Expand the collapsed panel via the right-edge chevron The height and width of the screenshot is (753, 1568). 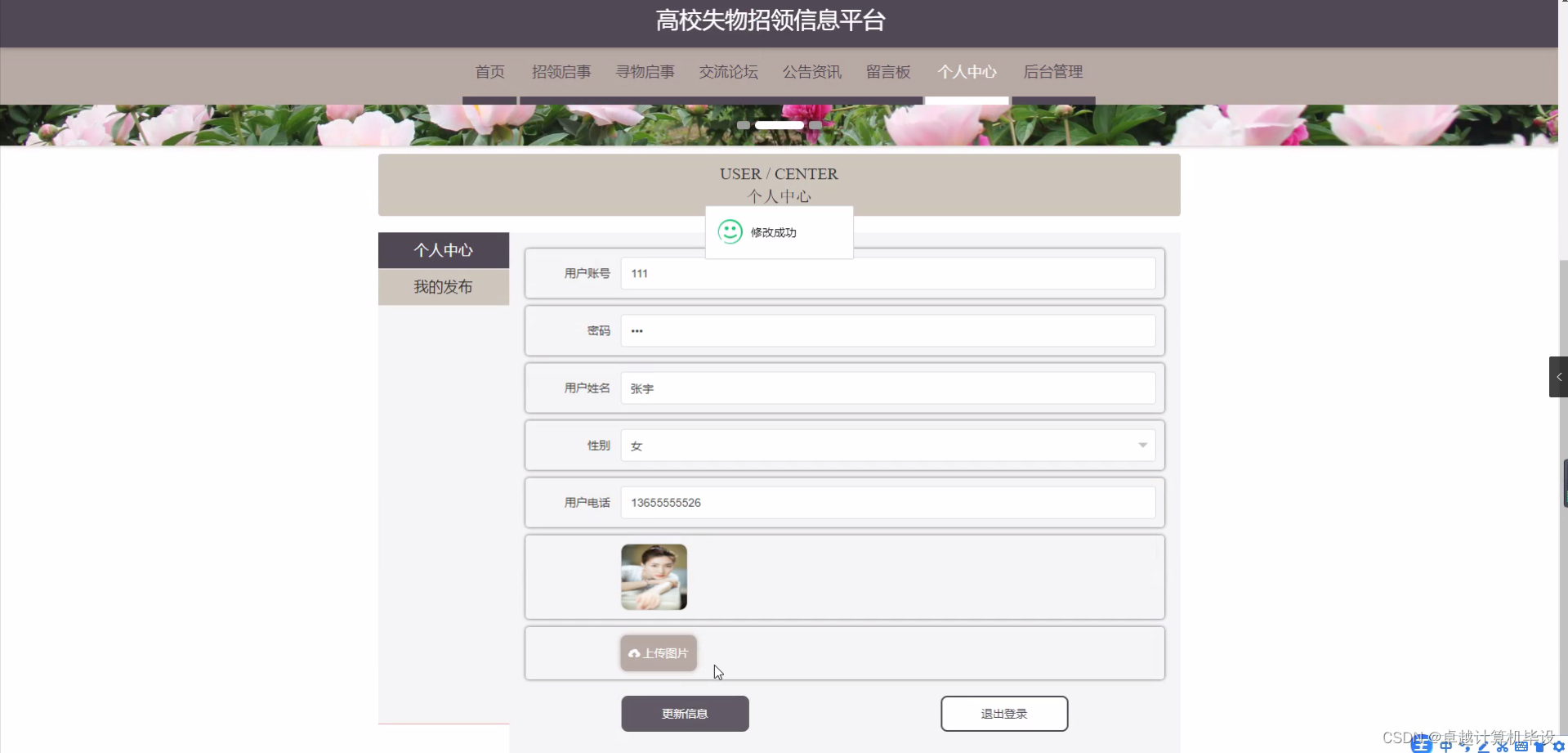pyautogui.click(x=1559, y=377)
